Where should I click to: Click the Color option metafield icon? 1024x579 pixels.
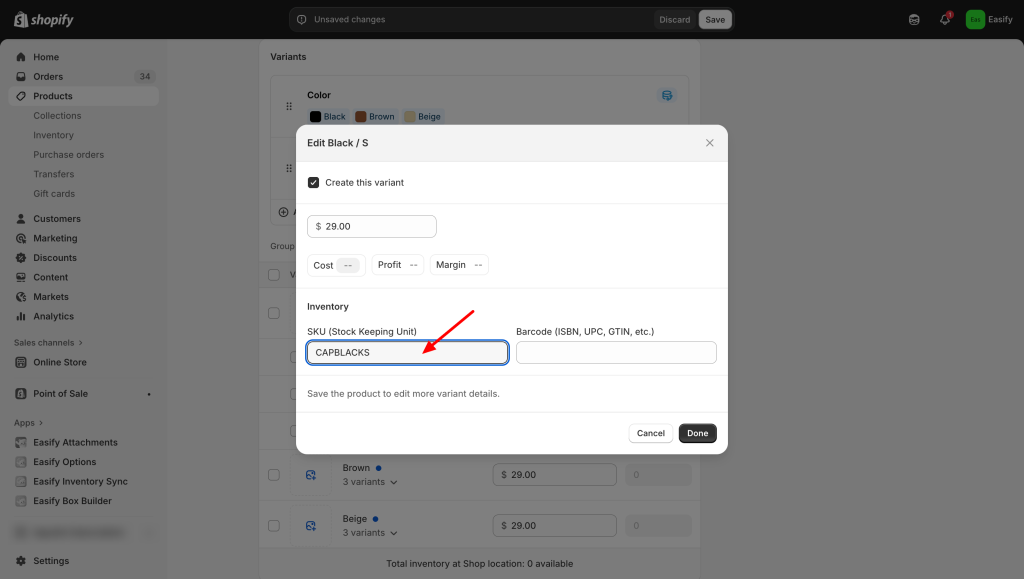click(x=667, y=95)
